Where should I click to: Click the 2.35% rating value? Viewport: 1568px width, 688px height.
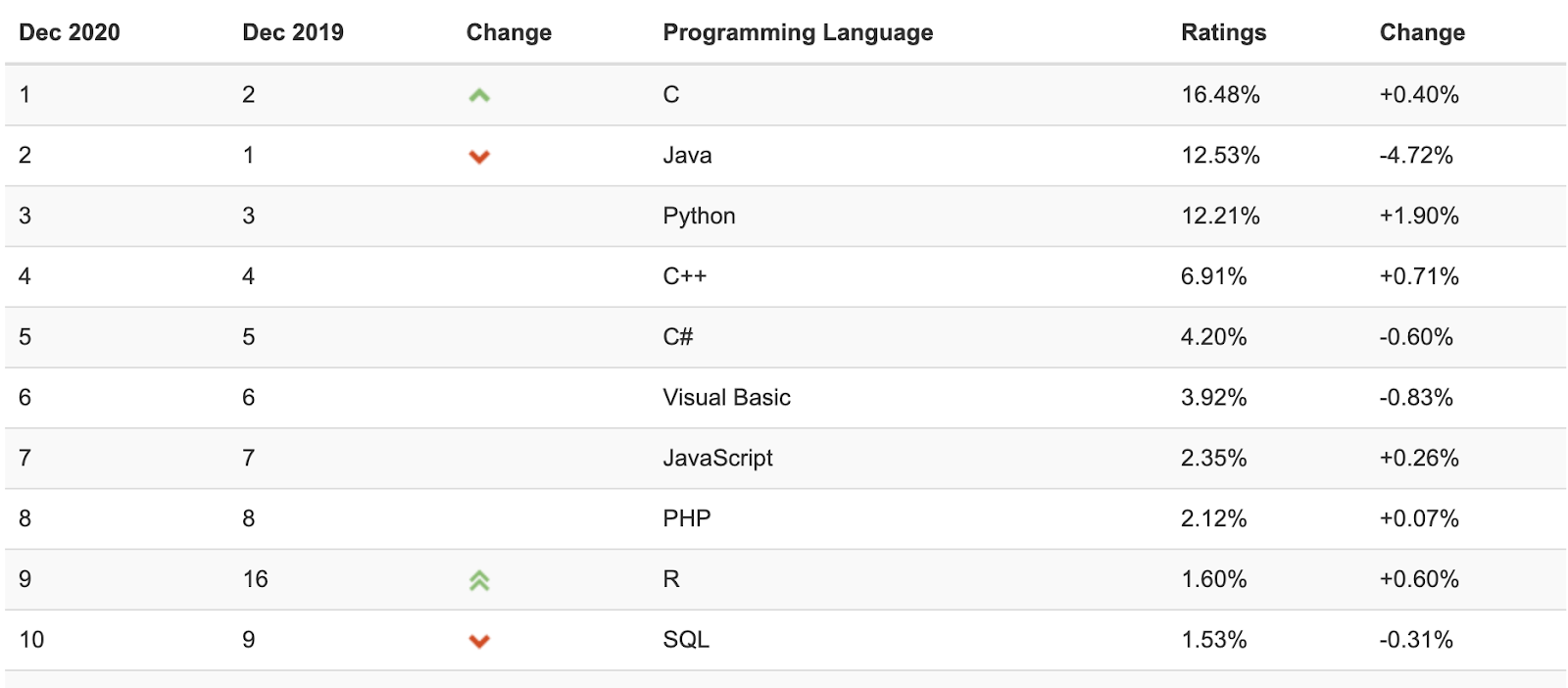click(1213, 458)
